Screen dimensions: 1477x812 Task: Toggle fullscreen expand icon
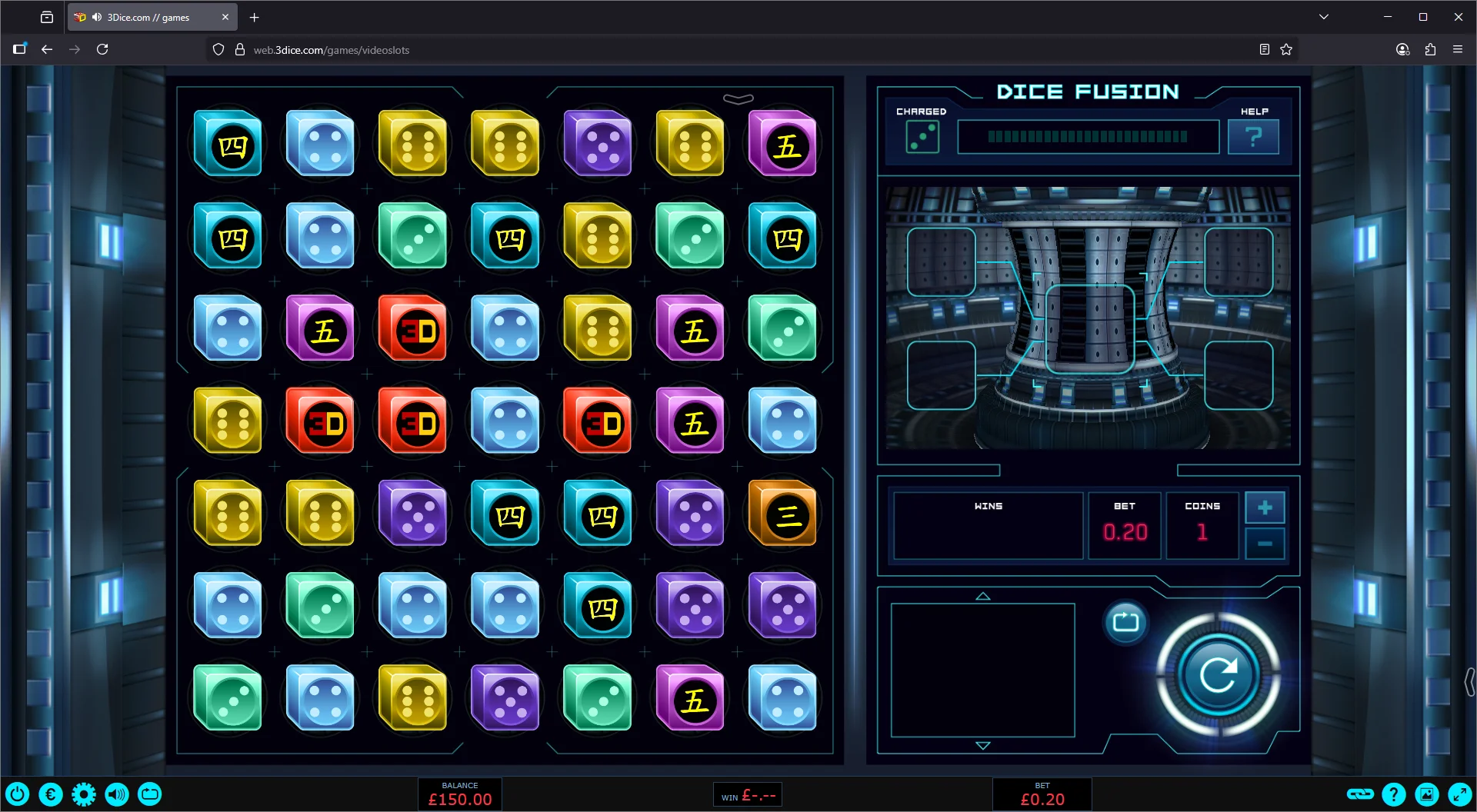click(1460, 794)
